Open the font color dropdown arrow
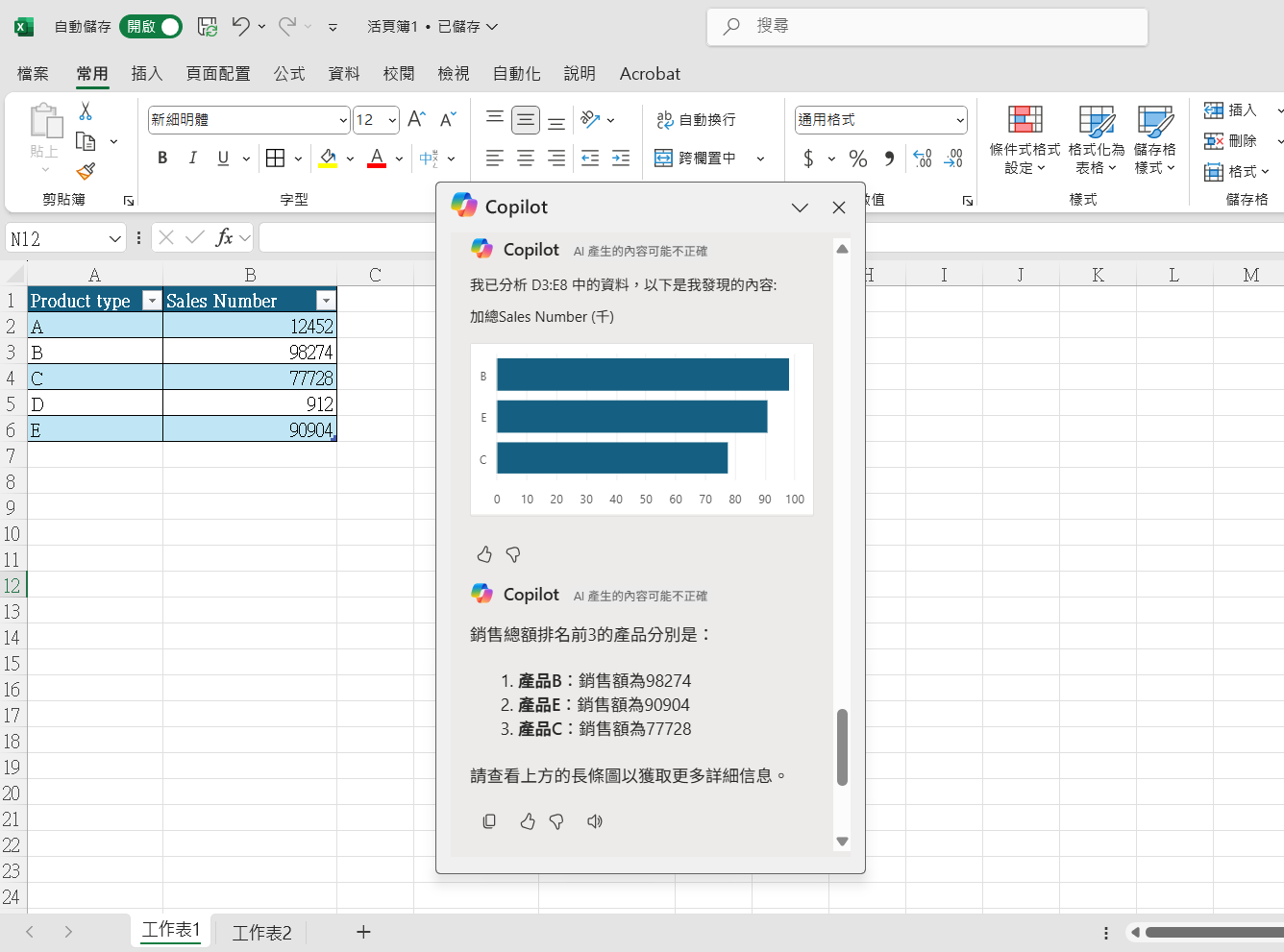This screenshot has height=952, width=1284. click(x=399, y=159)
